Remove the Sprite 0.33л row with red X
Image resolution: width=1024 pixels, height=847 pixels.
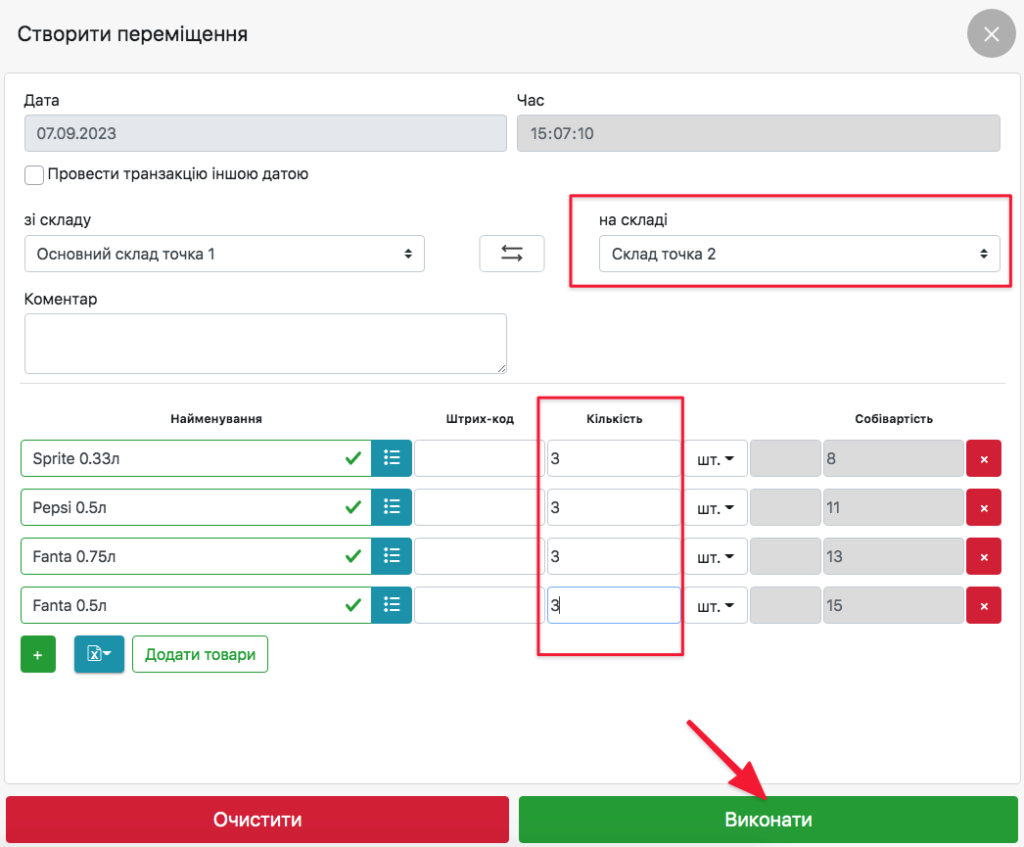click(983, 459)
